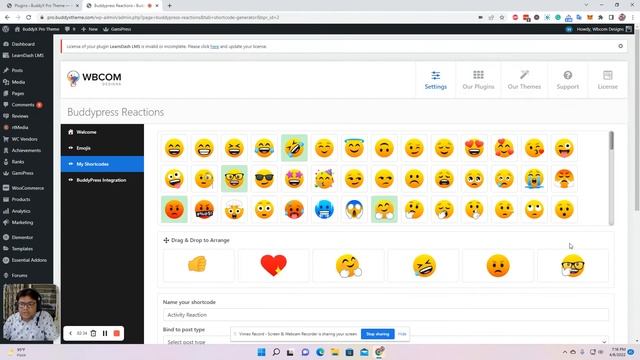Pick the exploding head emoji
640x360 pixels.
(234, 209)
